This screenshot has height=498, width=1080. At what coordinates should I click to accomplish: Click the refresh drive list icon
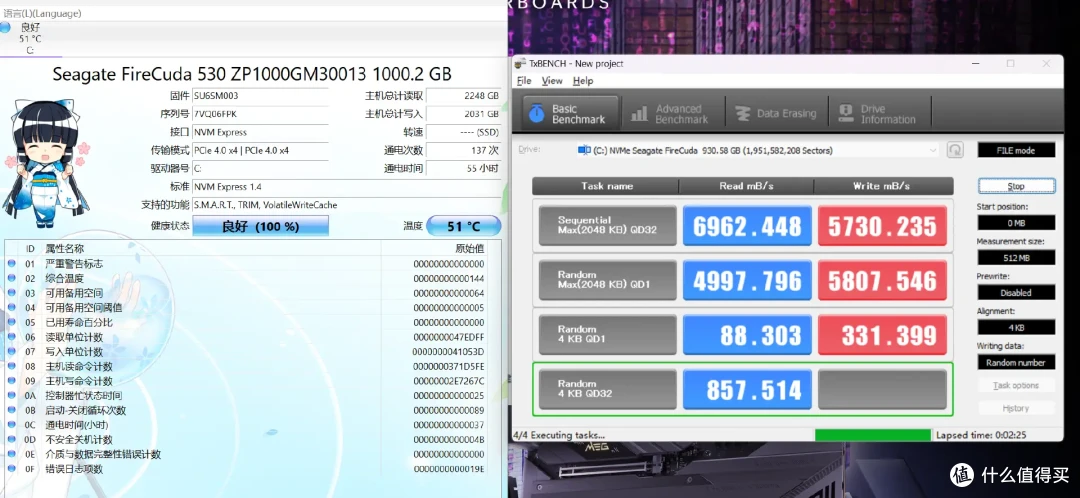[x=955, y=150]
